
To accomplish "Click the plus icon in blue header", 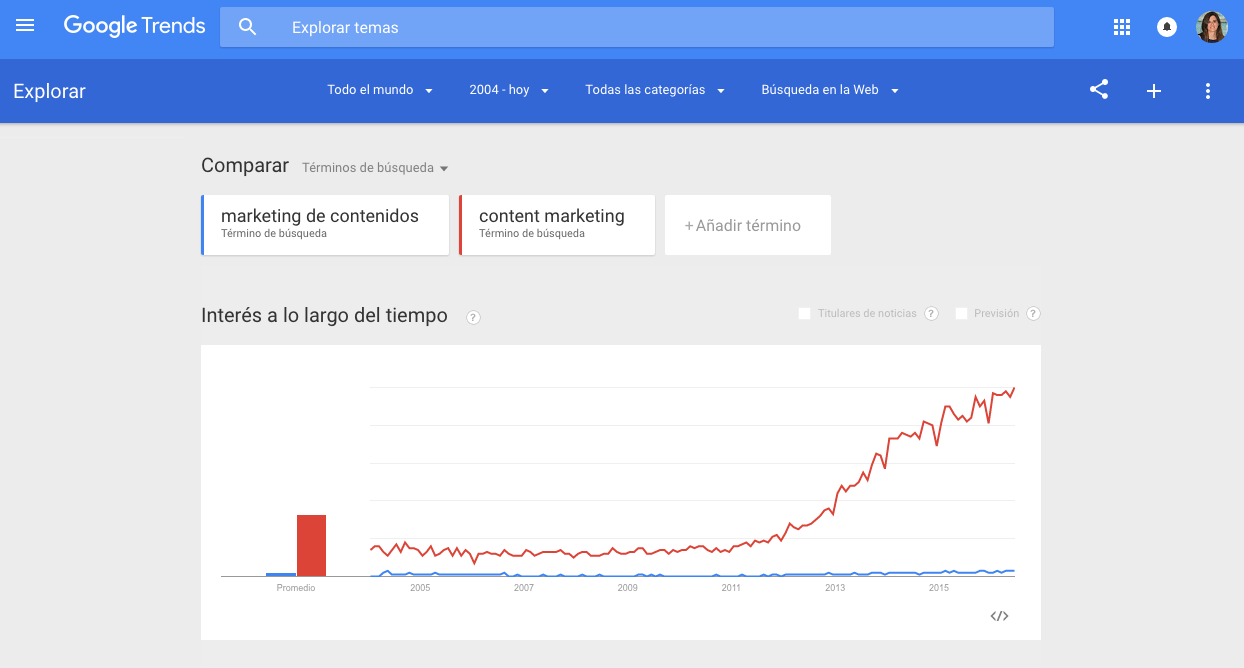I will point(1154,91).
